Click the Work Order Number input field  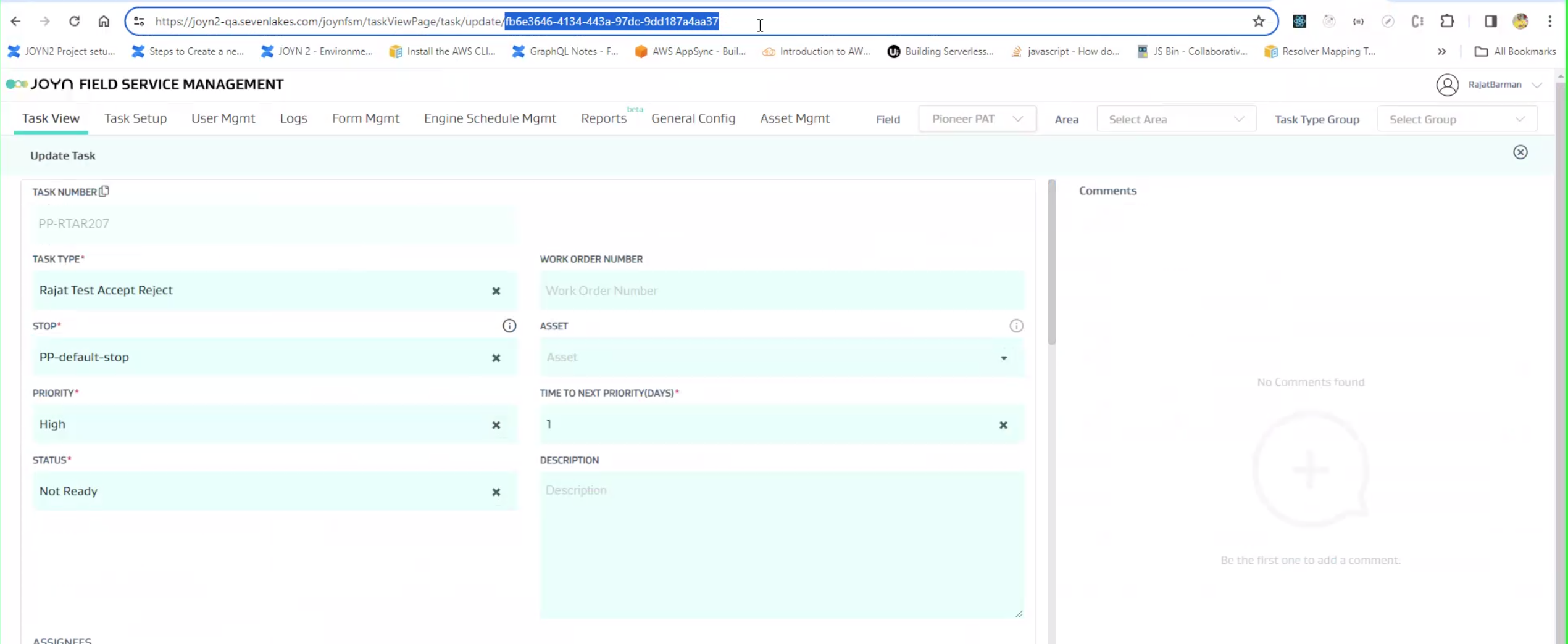click(x=781, y=291)
